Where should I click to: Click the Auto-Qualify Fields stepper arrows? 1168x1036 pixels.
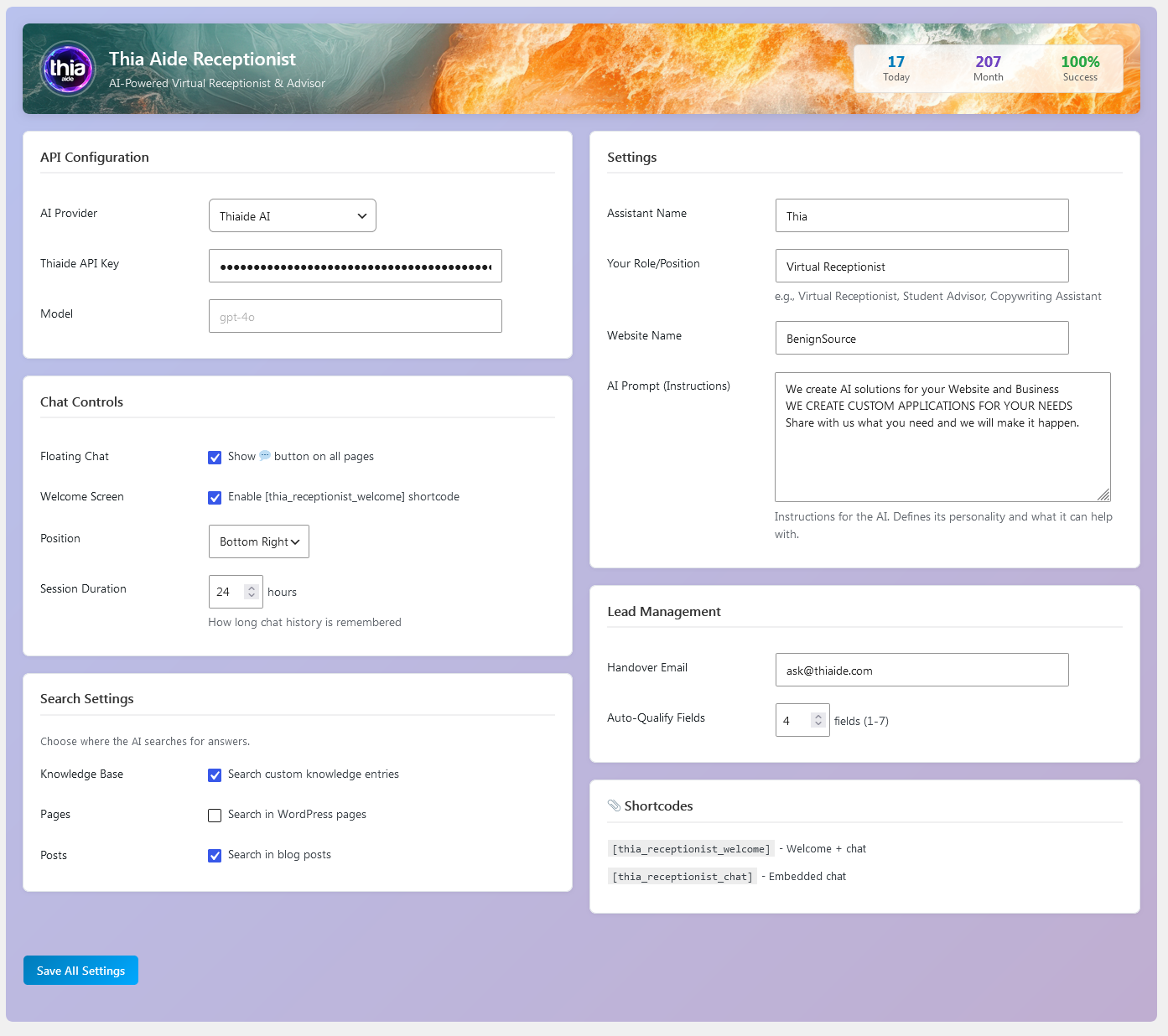(818, 720)
